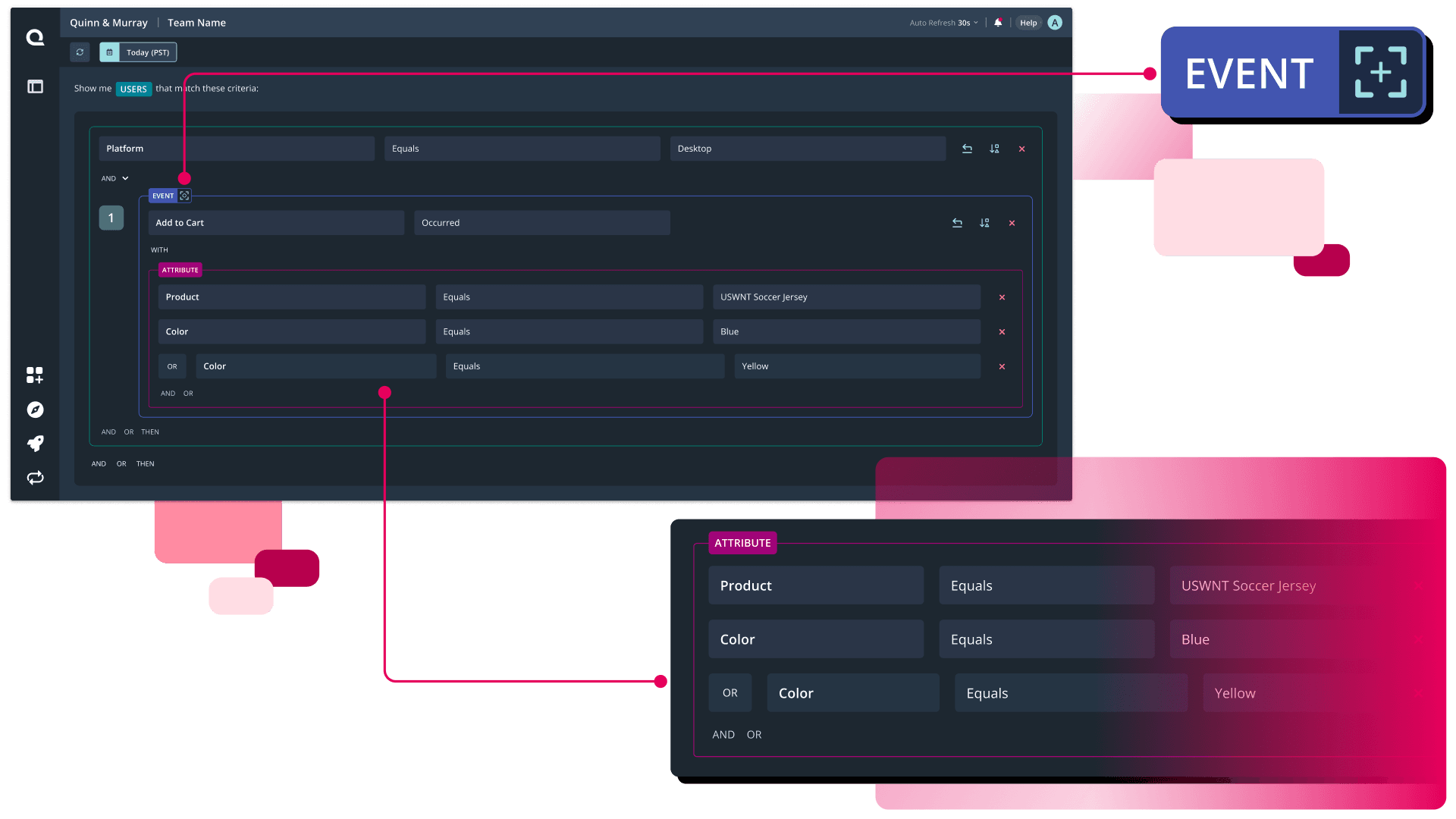The height and width of the screenshot is (819, 1456).
Task: Open the Help button in the top bar
Action: click(x=1028, y=22)
